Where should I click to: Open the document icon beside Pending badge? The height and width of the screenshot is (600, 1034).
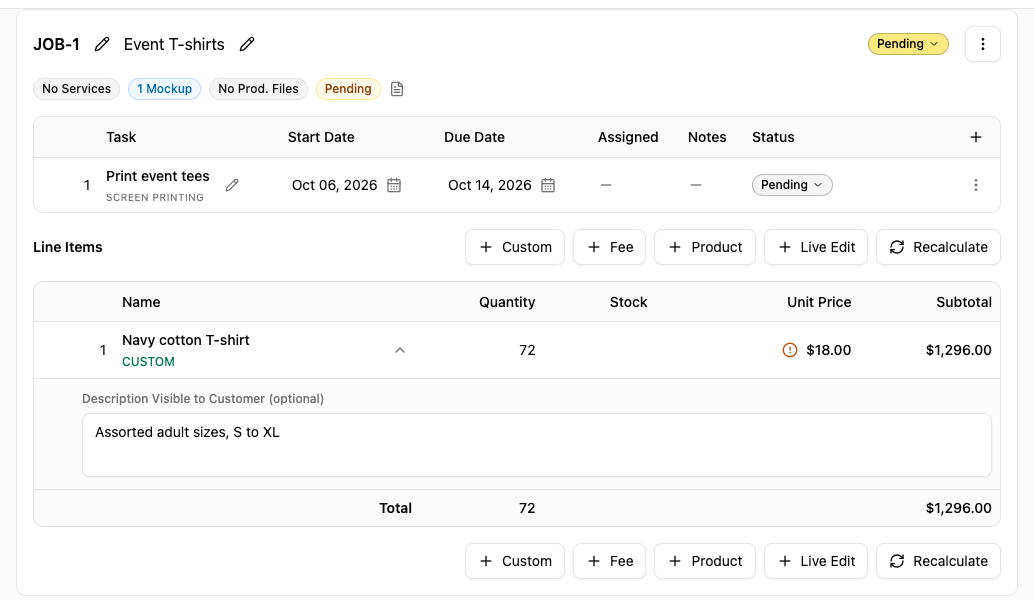coord(397,89)
